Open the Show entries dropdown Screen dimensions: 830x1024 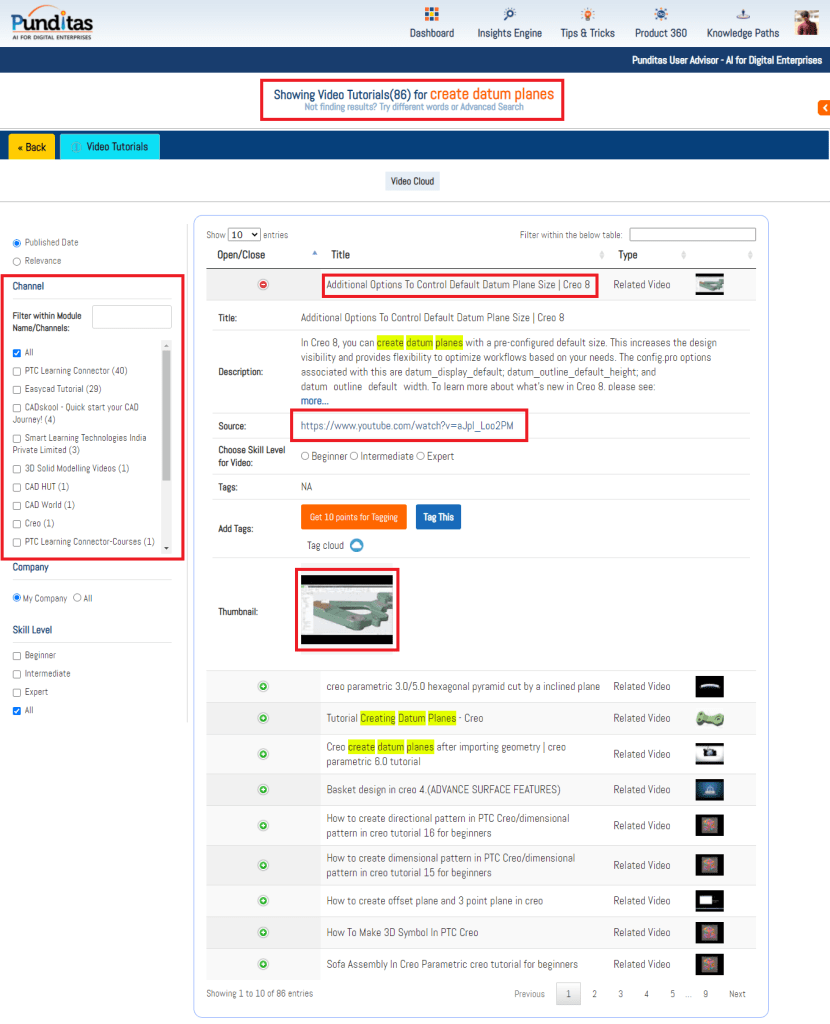244,235
